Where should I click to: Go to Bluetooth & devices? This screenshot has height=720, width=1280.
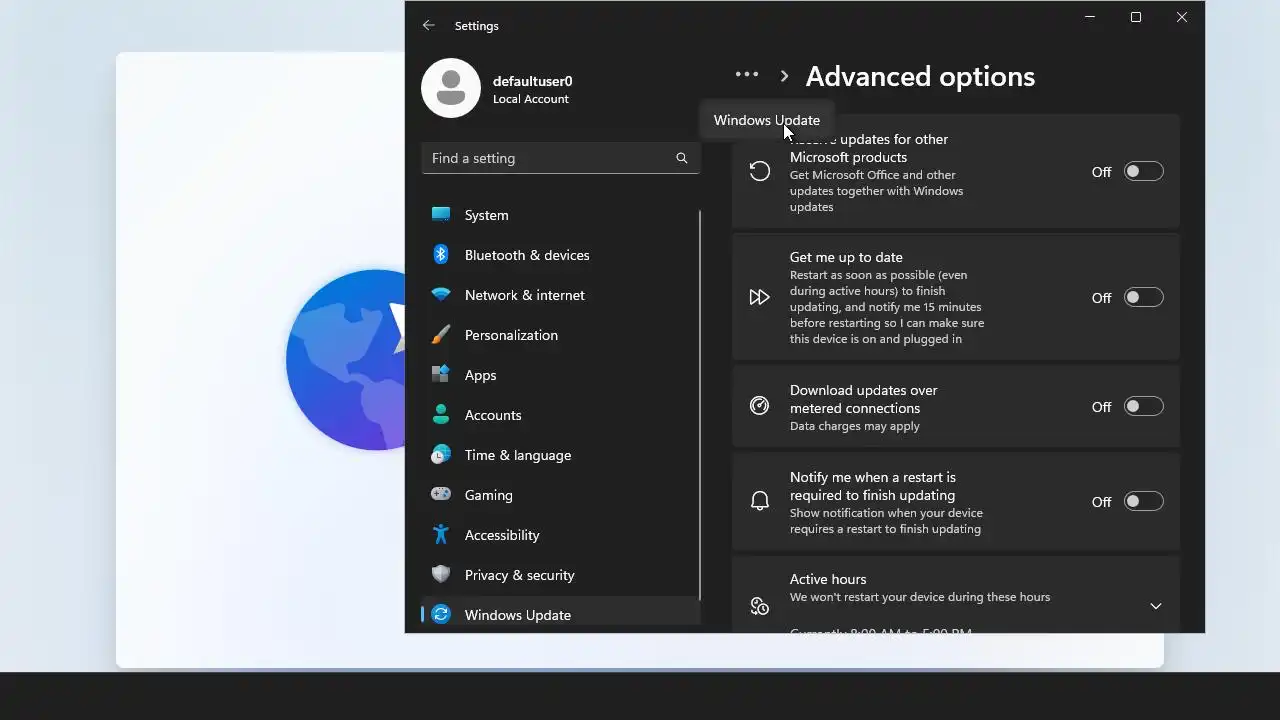[x=561, y=255]
